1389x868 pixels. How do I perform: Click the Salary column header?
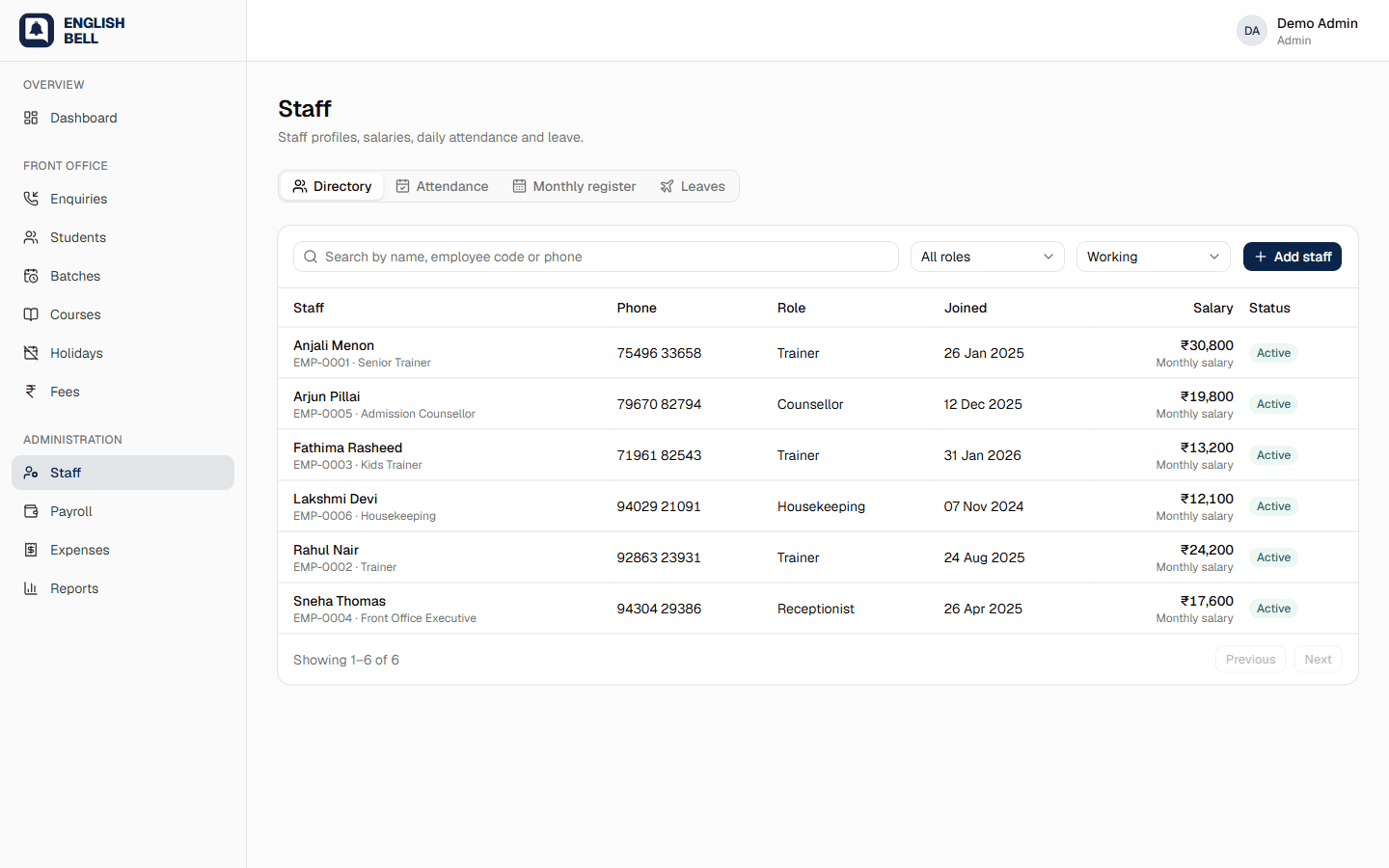tap(1212, 308)
